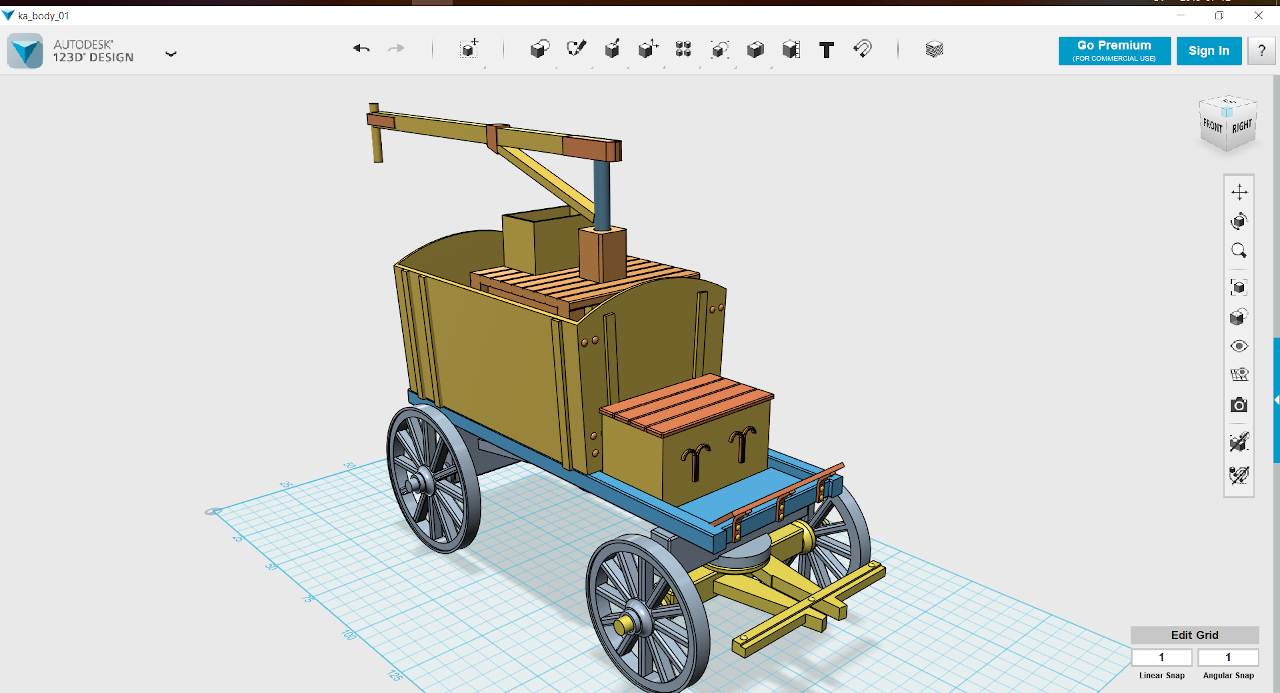Switch view display mode (materials/outlines)
1280x693 pixels.
pyautogui.click(x=1239, y=317)
